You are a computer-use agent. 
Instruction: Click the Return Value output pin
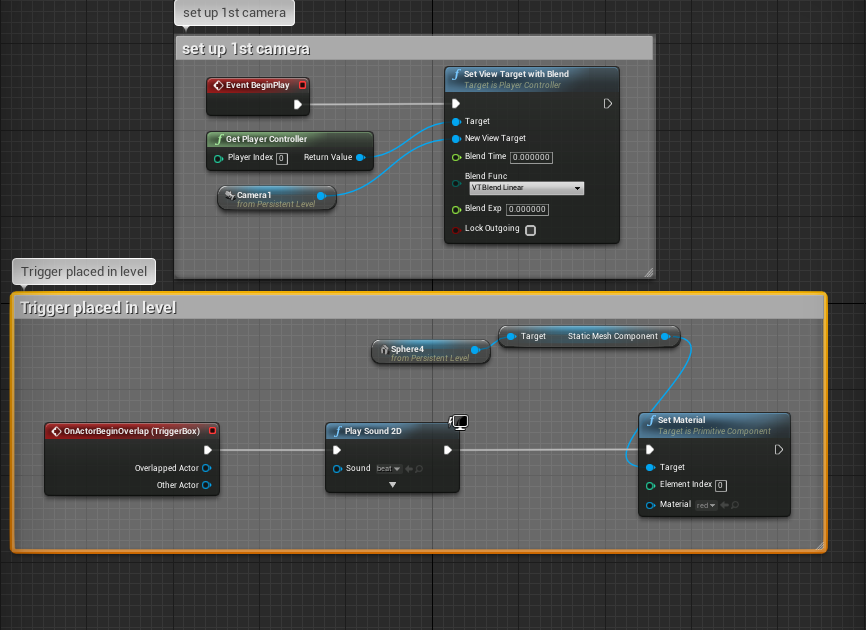(x=360, y=157)
